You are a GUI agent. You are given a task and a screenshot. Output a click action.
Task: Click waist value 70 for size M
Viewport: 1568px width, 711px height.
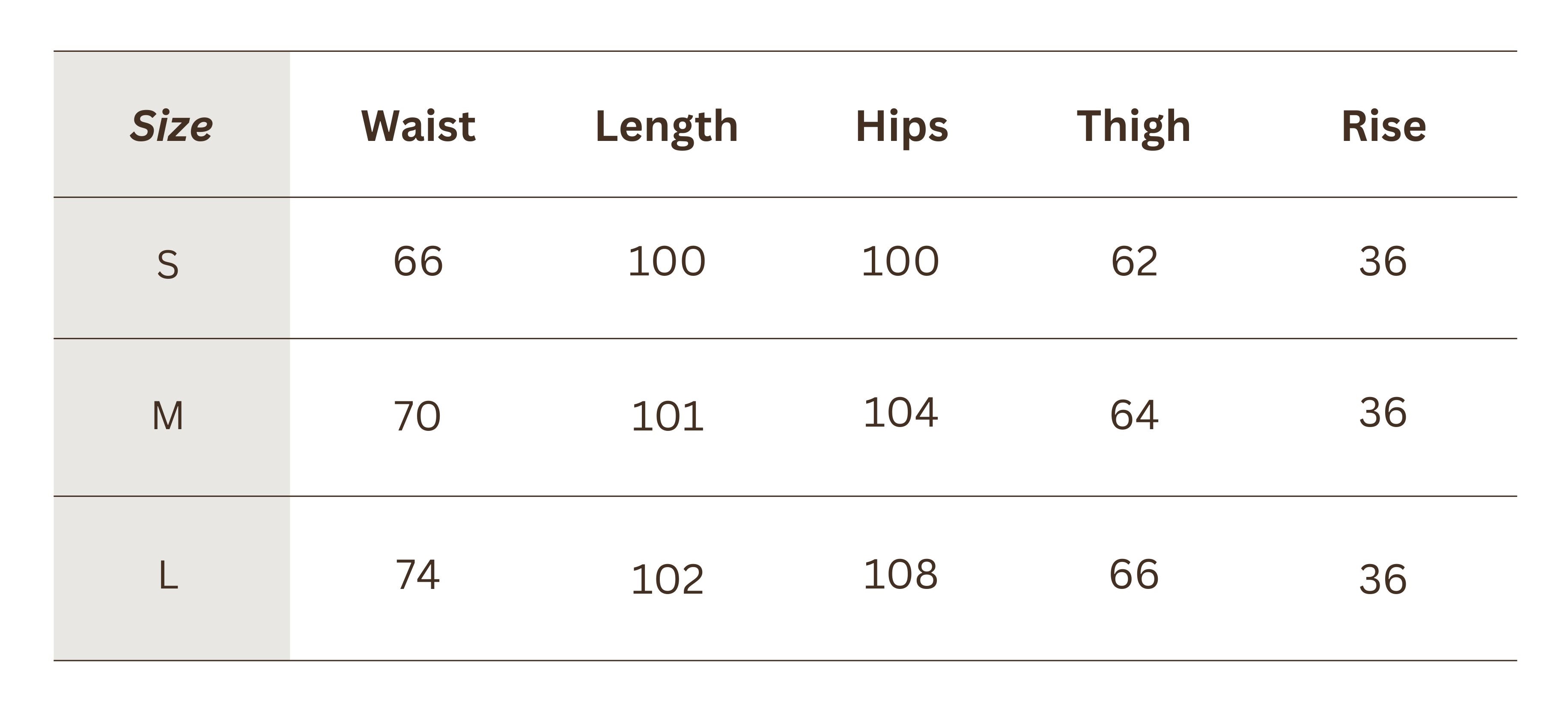coord(417,416)
